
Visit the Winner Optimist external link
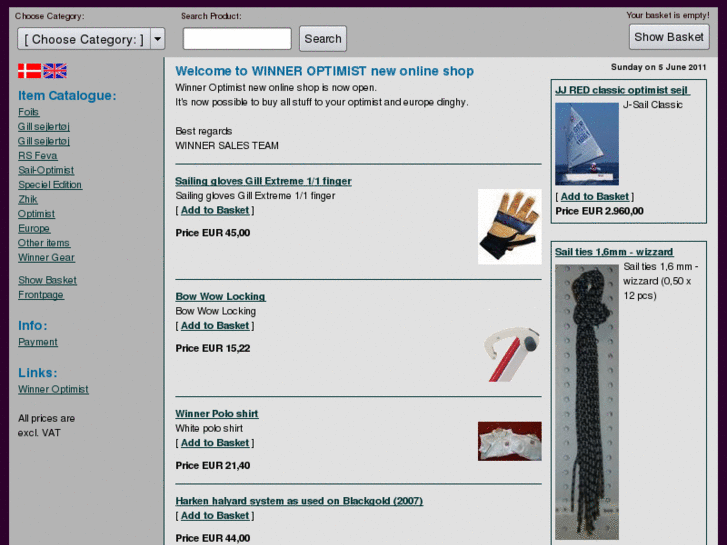[x=53, y=389]
